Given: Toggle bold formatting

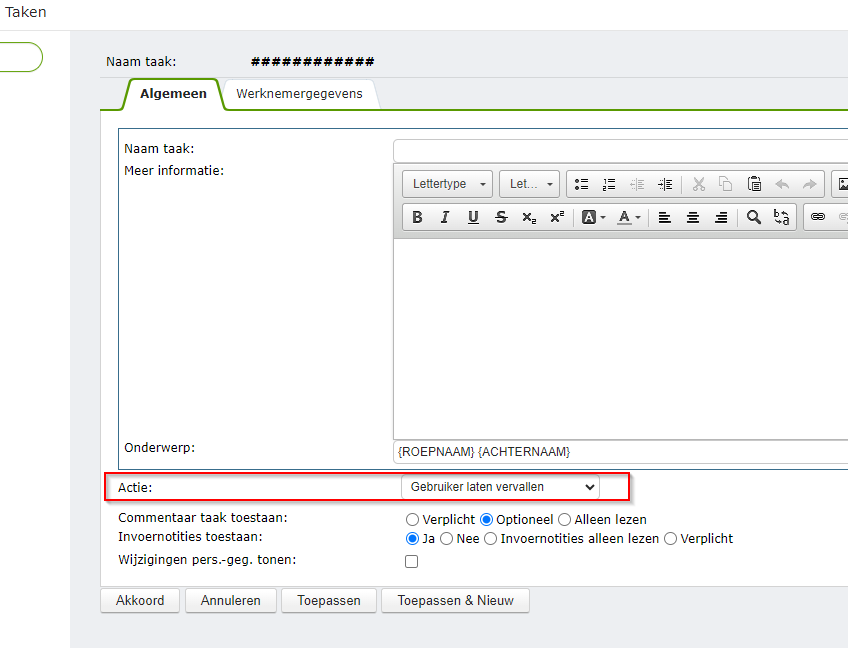Looking at the screenshot, I should (417, 217).
